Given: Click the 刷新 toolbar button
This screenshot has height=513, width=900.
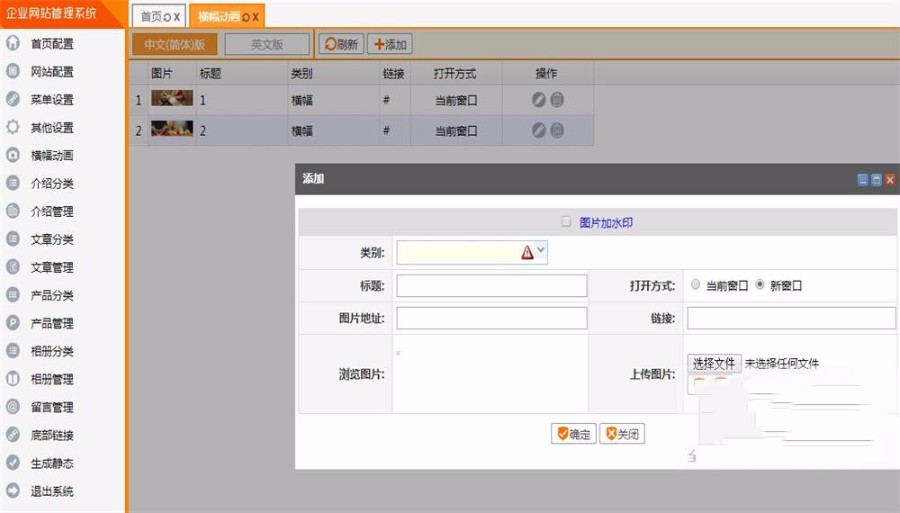Looking at the screenshot, I should coord(342,44).
